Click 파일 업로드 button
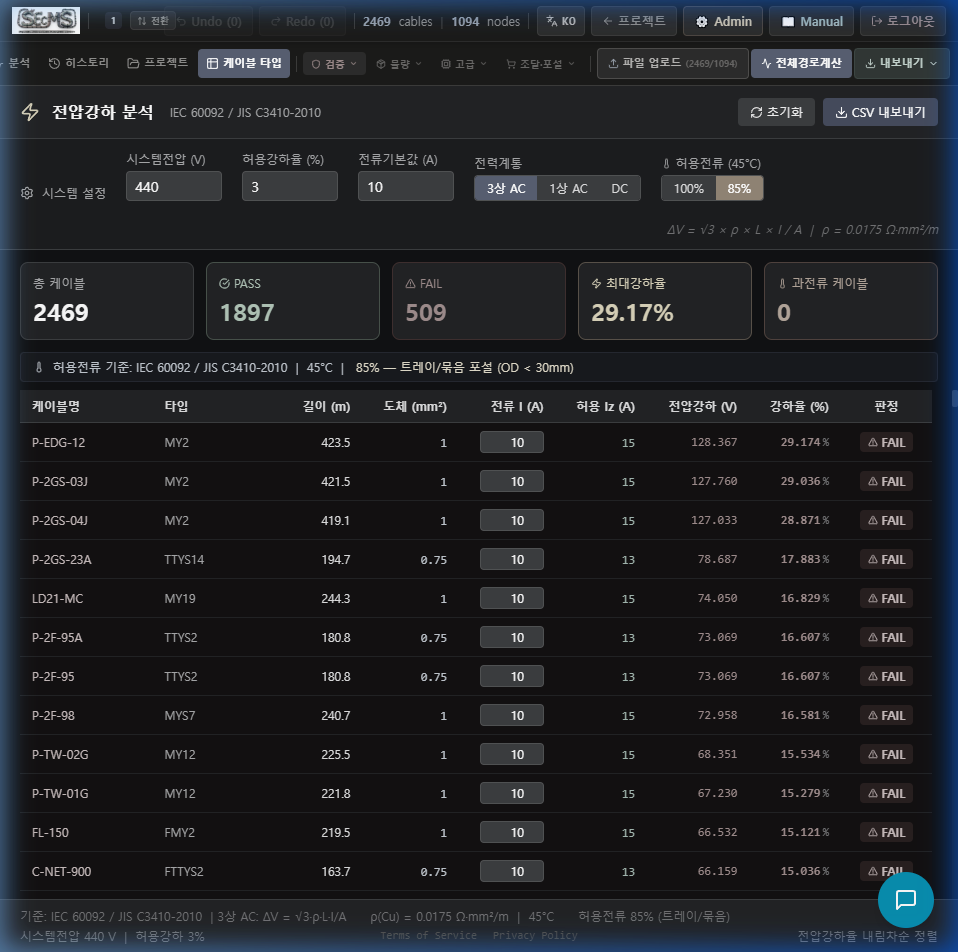The width and height of the screenshot is (958, 952). pyautogui.click(x=673, y=63)
